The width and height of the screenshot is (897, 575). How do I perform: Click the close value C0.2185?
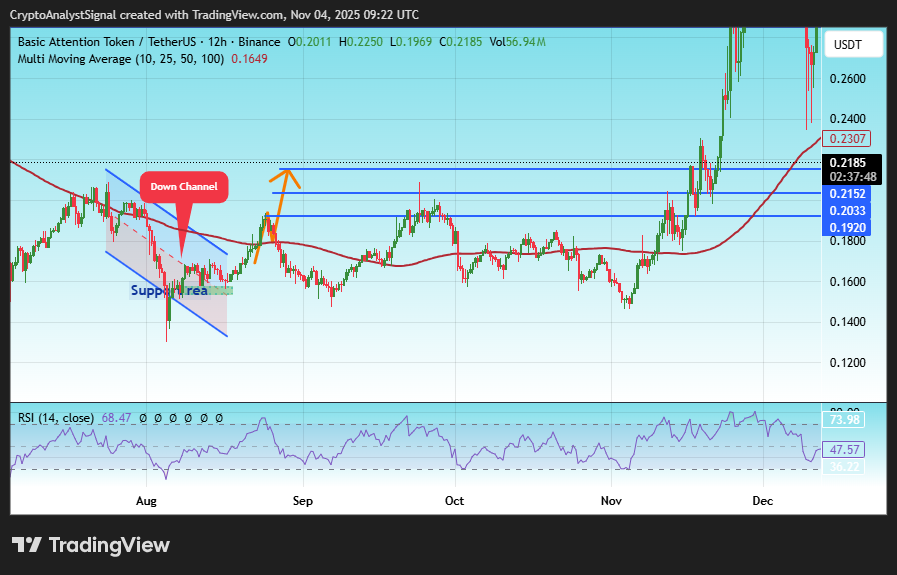(461, 42)
